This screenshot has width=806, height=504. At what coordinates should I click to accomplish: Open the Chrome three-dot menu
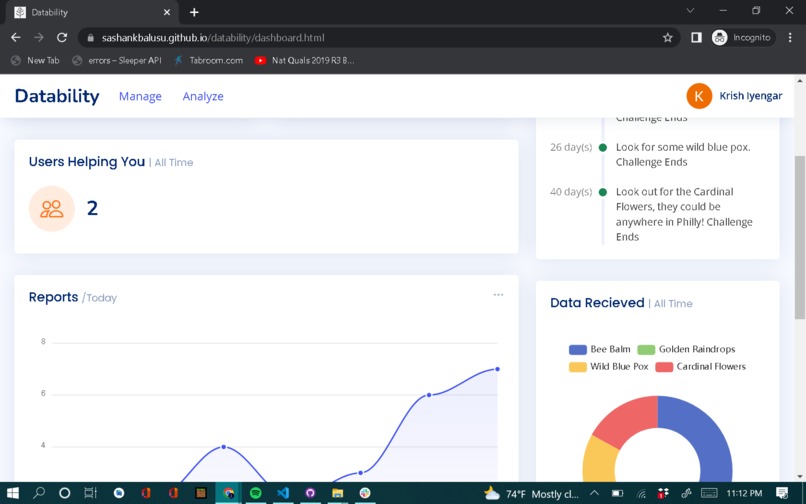[x=790, y=38]
